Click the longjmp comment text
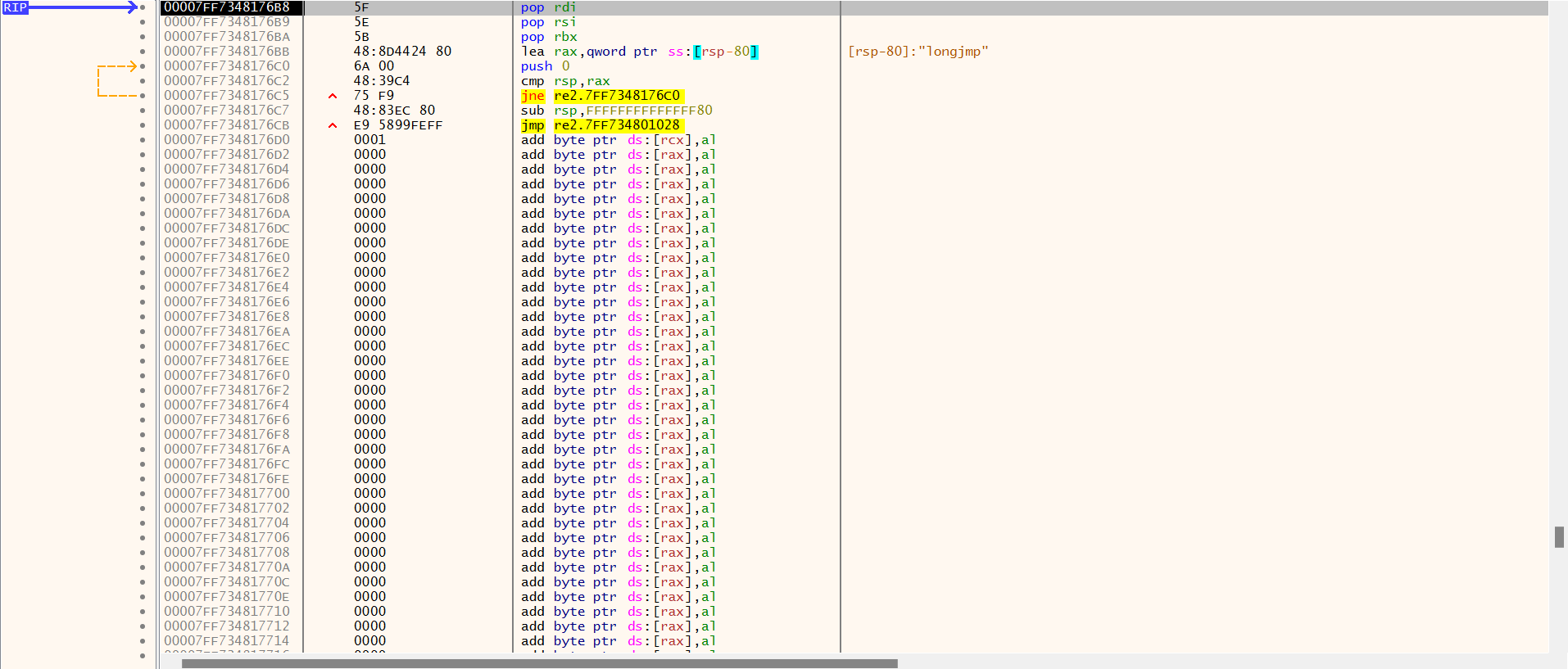 [918, 52]
